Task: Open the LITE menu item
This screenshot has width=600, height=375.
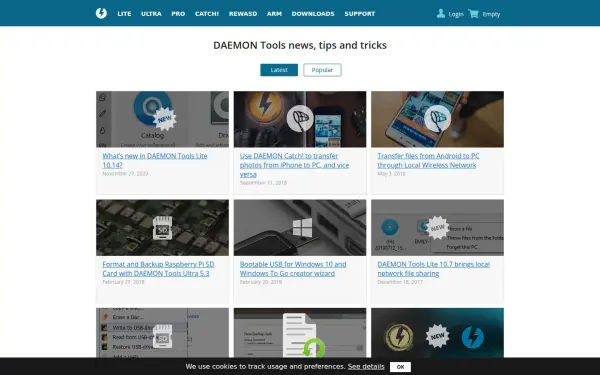Action: coord(124,14)
